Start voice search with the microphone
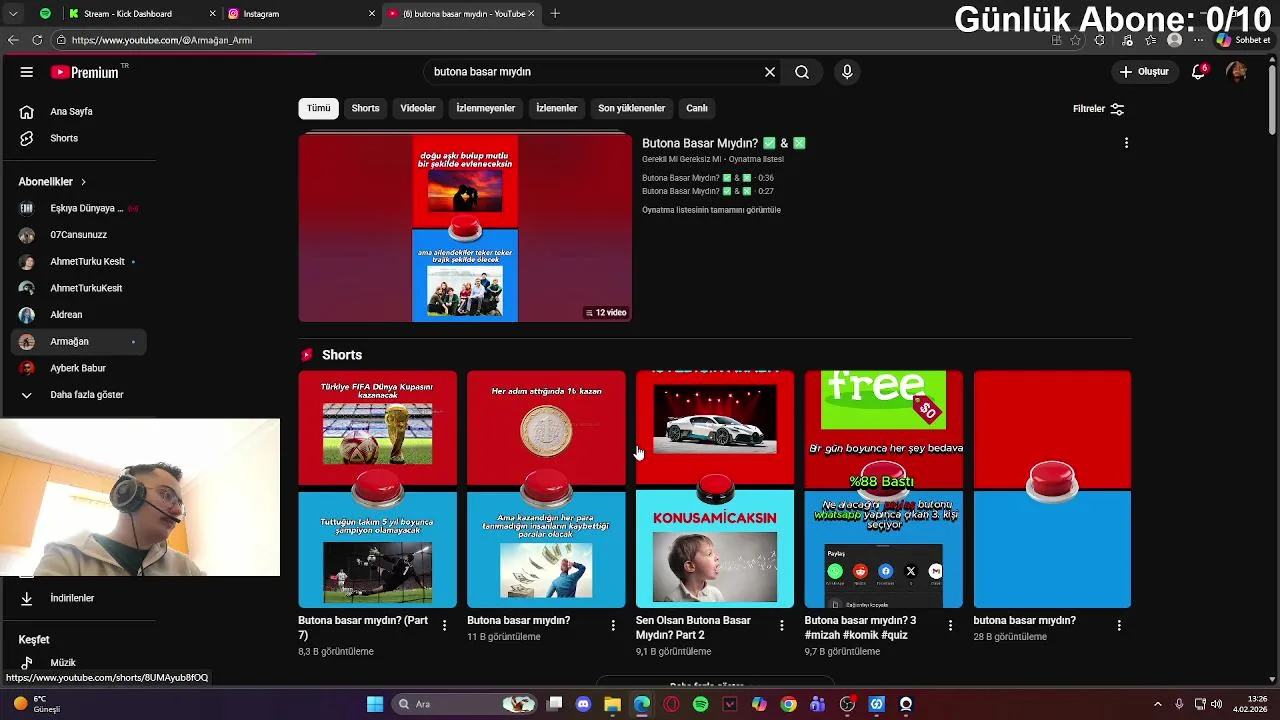1280x720 pixels. pos(847,72)
